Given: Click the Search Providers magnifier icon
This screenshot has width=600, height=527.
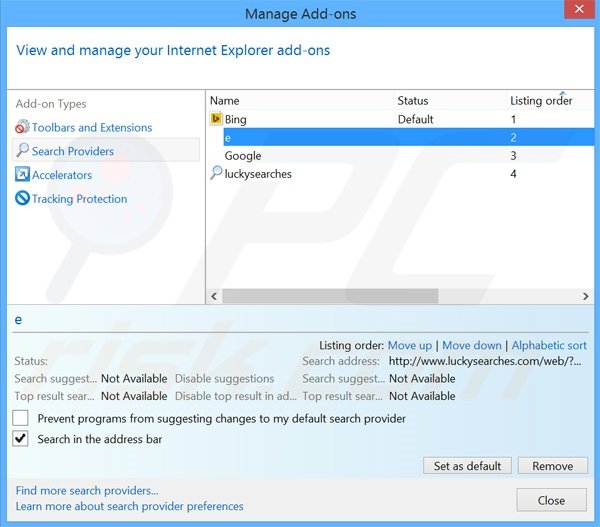Looking at the screenshot, I should coord(23,150).
